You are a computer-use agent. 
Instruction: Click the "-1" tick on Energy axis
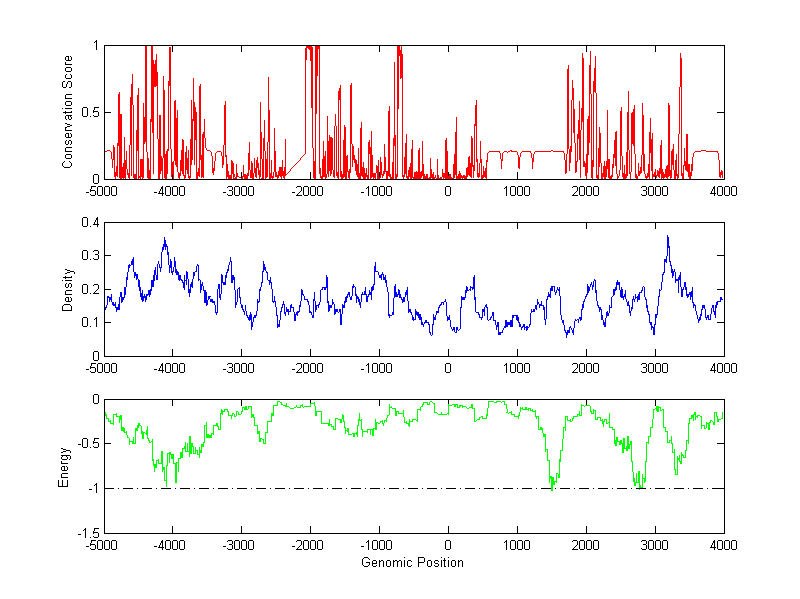(91, 488)
